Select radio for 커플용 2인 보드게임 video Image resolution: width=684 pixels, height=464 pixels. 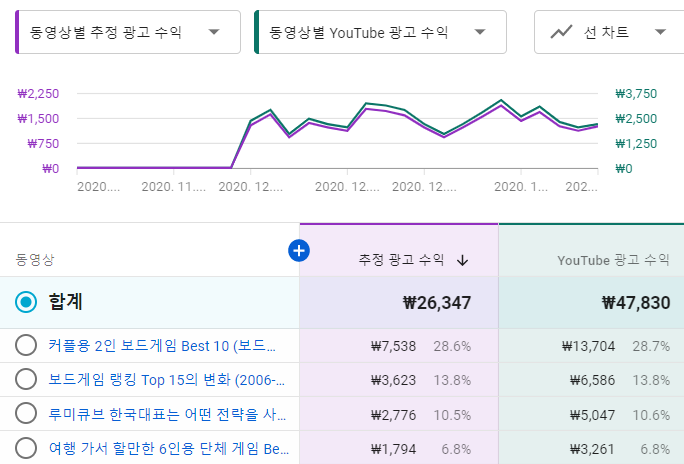pyautogui.click(x=26, y=345)
